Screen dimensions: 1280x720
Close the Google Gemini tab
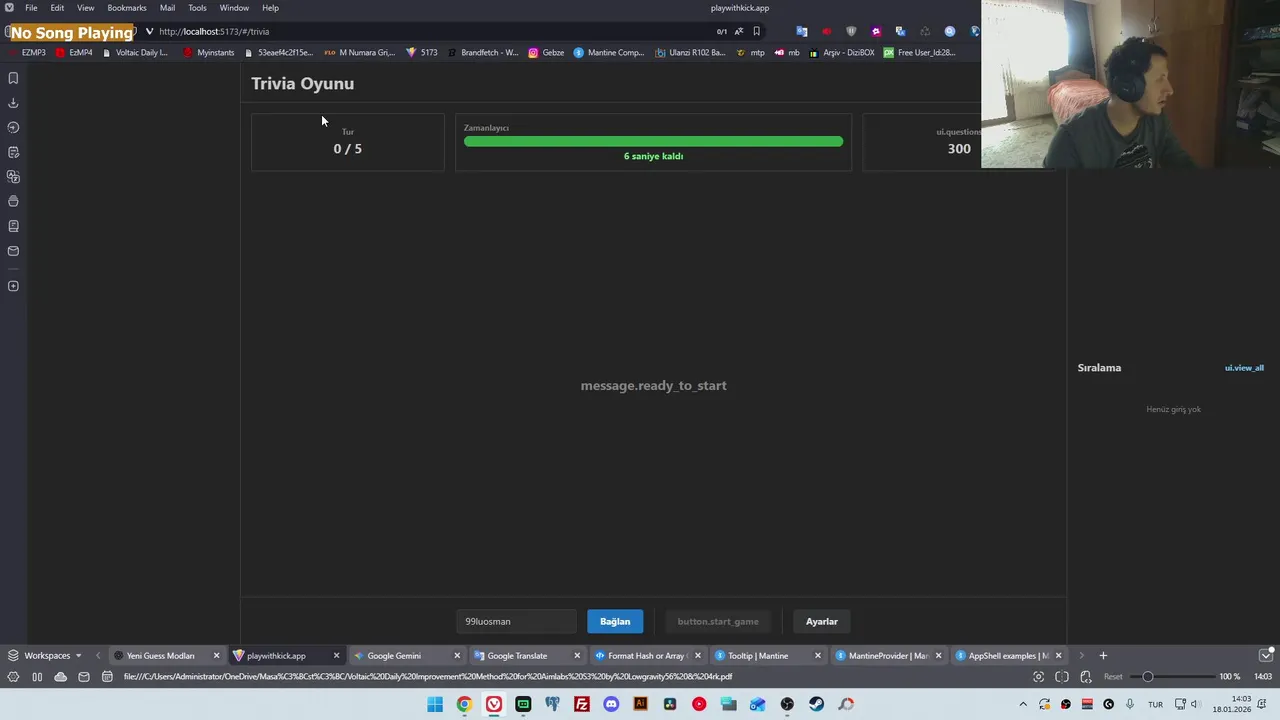(457, 656)
